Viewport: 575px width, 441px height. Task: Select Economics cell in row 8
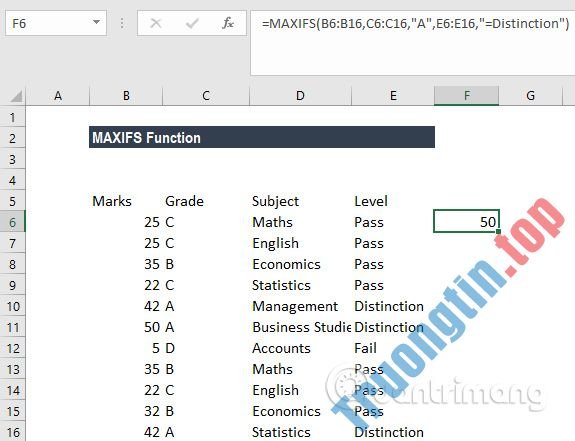[300, 264]
